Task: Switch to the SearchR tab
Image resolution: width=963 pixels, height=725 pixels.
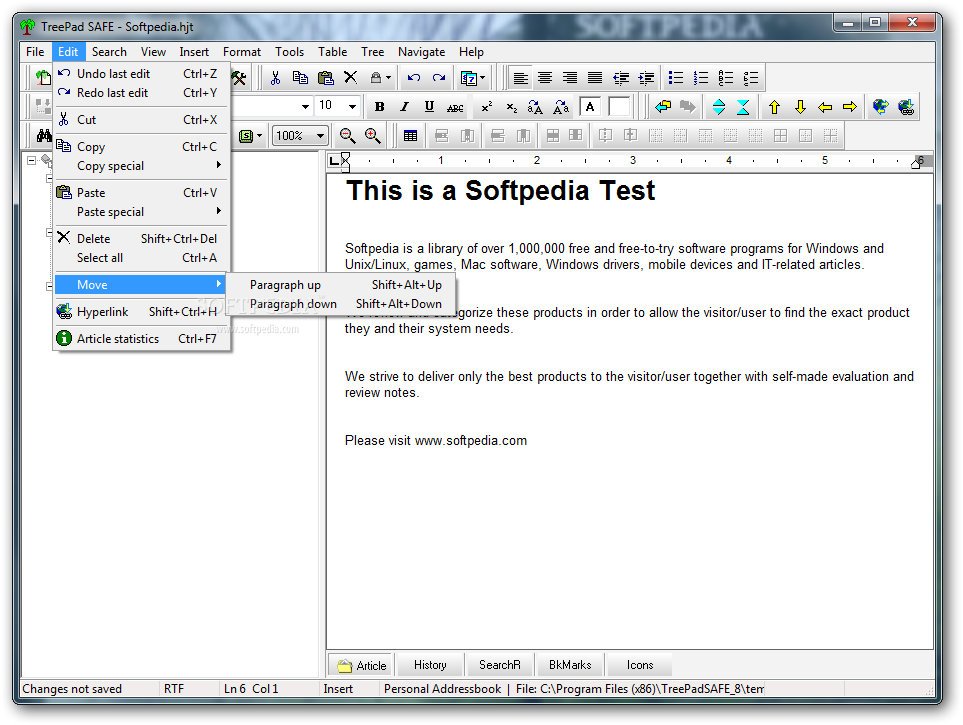Action: click(499, 665)
